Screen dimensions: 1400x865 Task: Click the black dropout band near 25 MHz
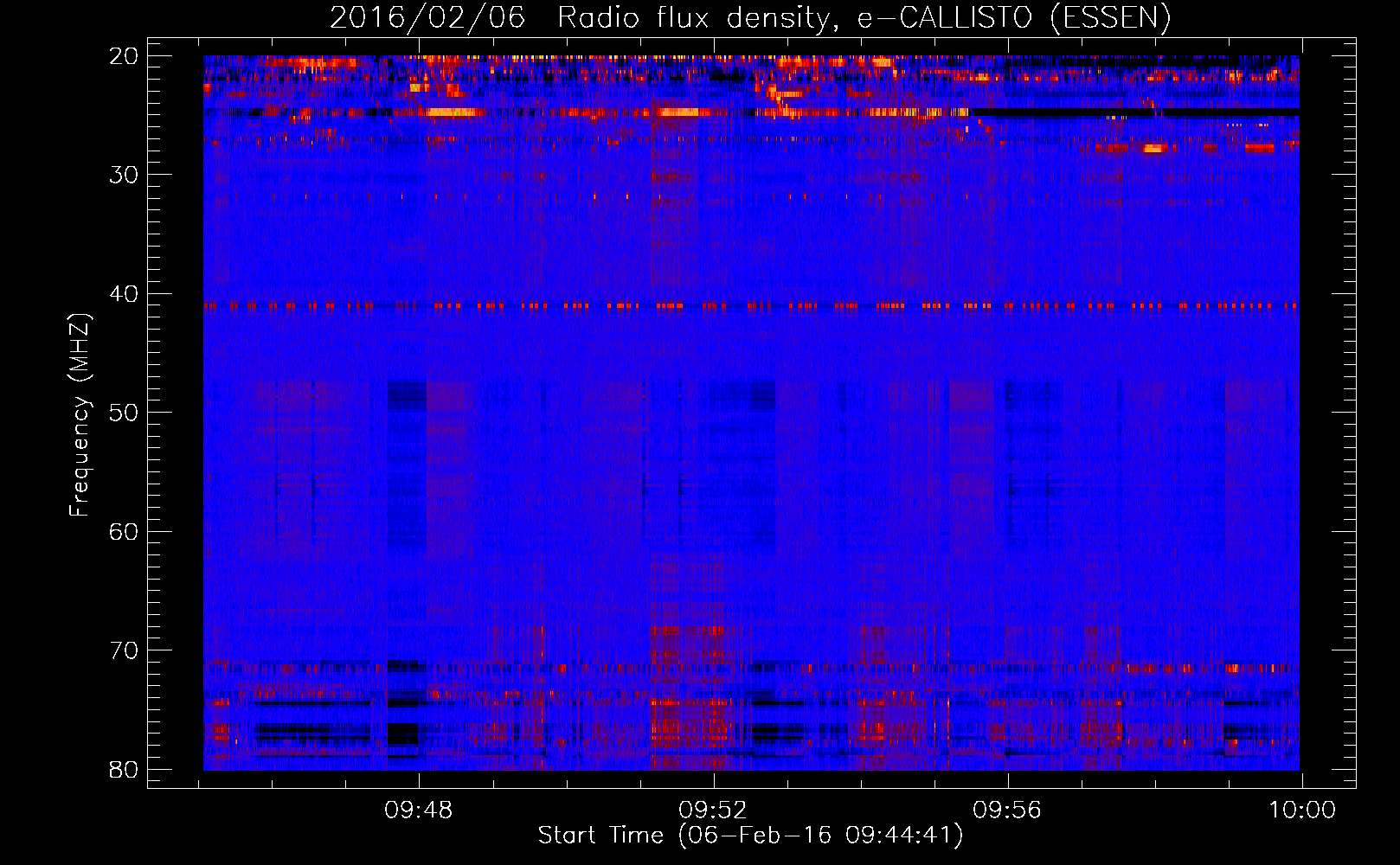pos(1135,112)
